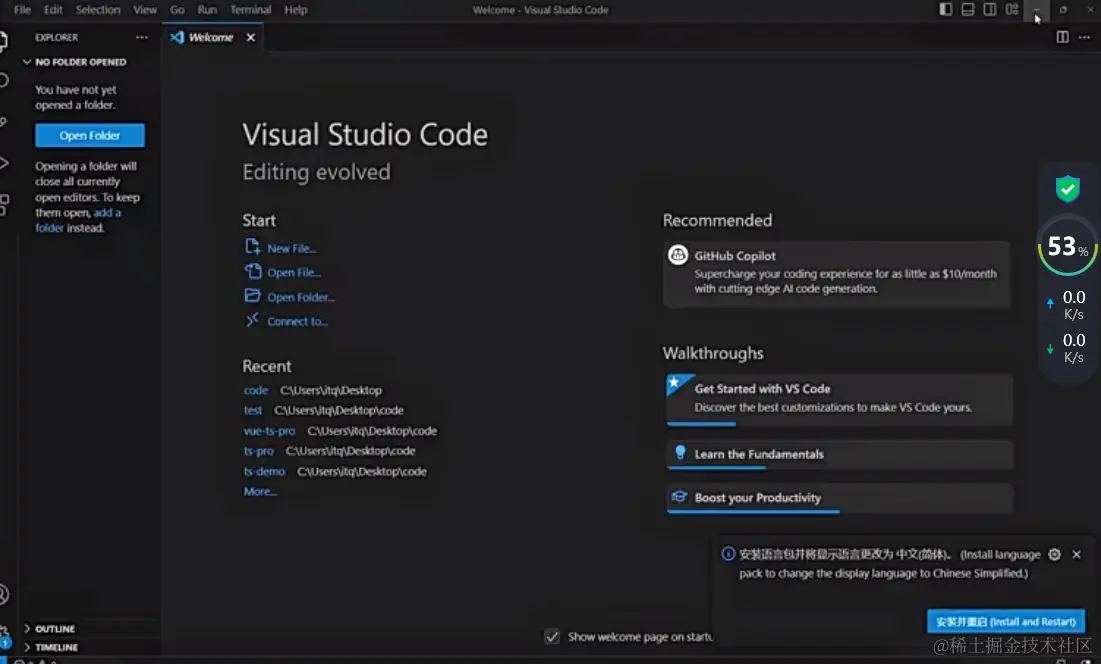1101x664 pixels.
Task: Click the Connect to... link
Action: coord(297,321)
